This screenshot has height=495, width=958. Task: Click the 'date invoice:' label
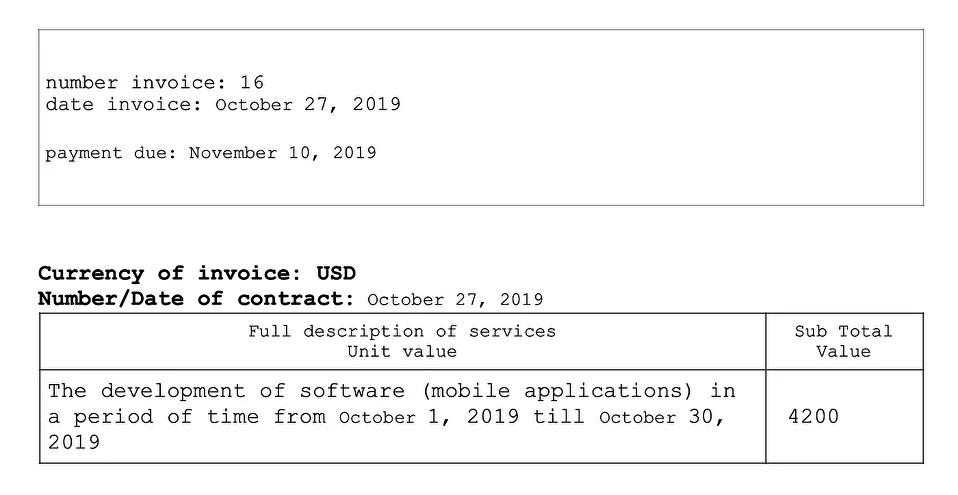tap(124, 104)
